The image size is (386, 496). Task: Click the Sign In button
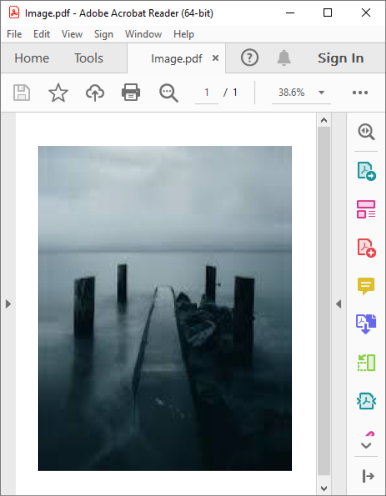coord(340,58)
